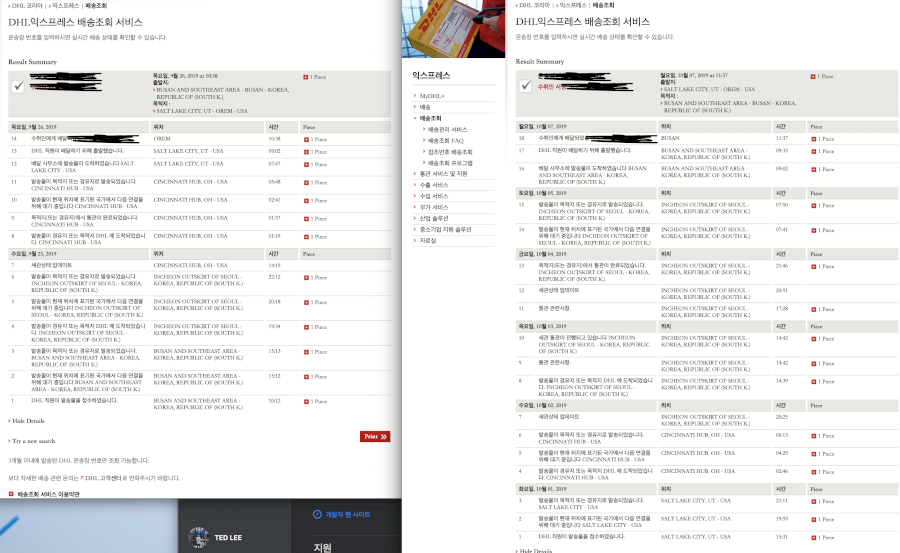Click plus icon on the 01:19 Cincinnati Hub row

click(x=306, y=237)
